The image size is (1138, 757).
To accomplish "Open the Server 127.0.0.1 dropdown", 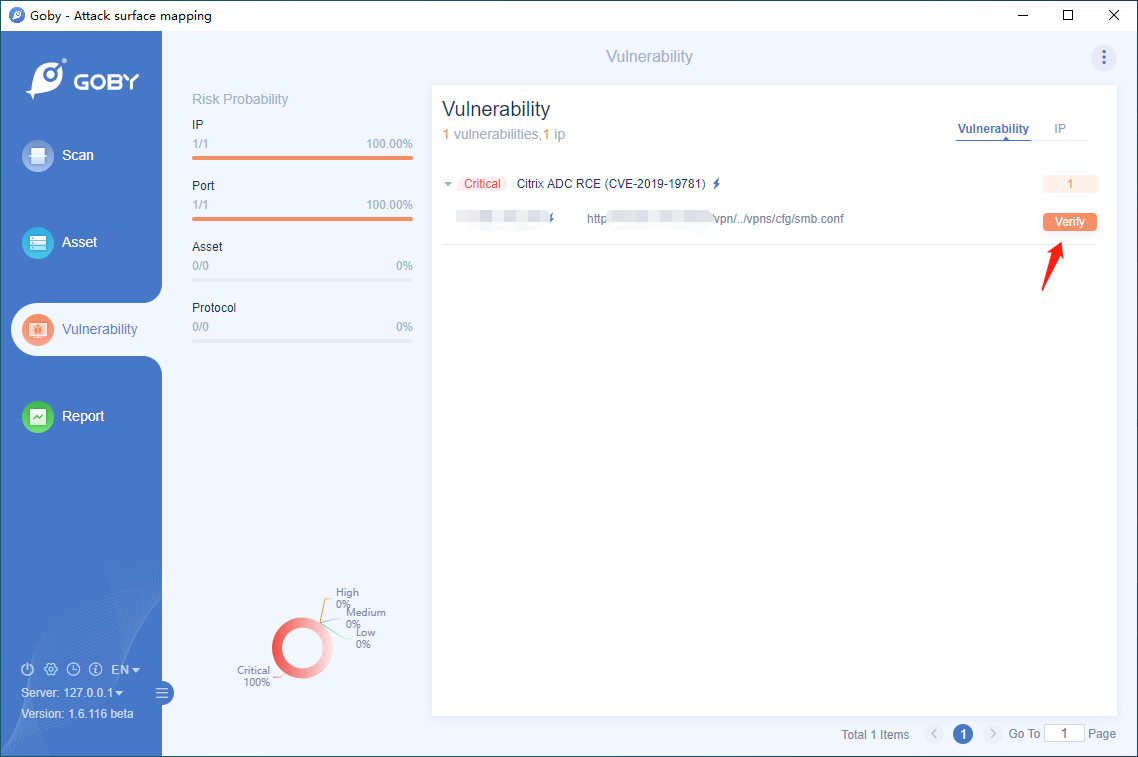I will click(72, 692).
